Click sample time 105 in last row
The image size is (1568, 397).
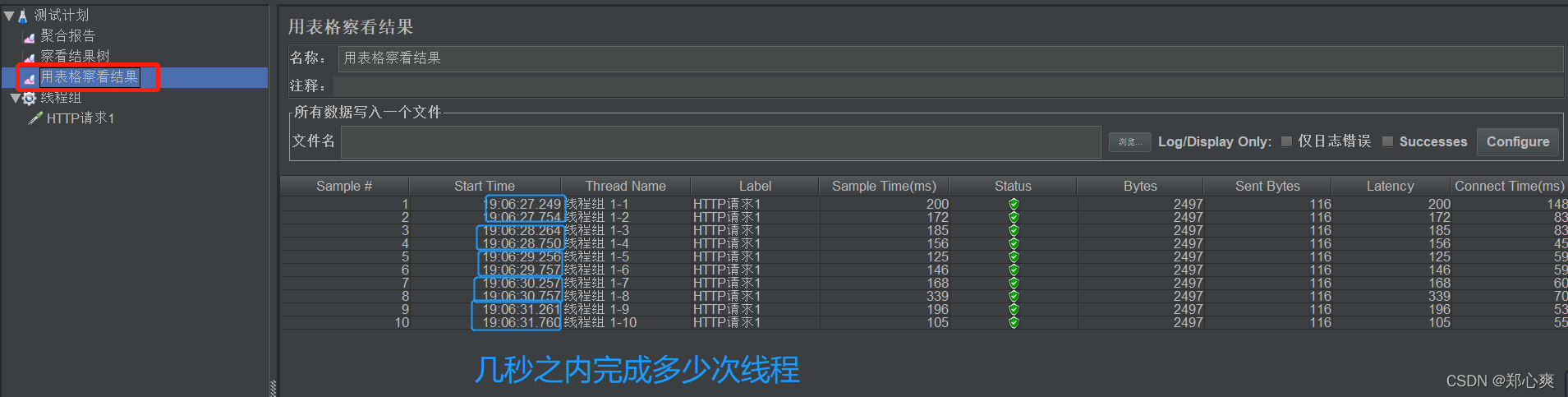(885, 322)
